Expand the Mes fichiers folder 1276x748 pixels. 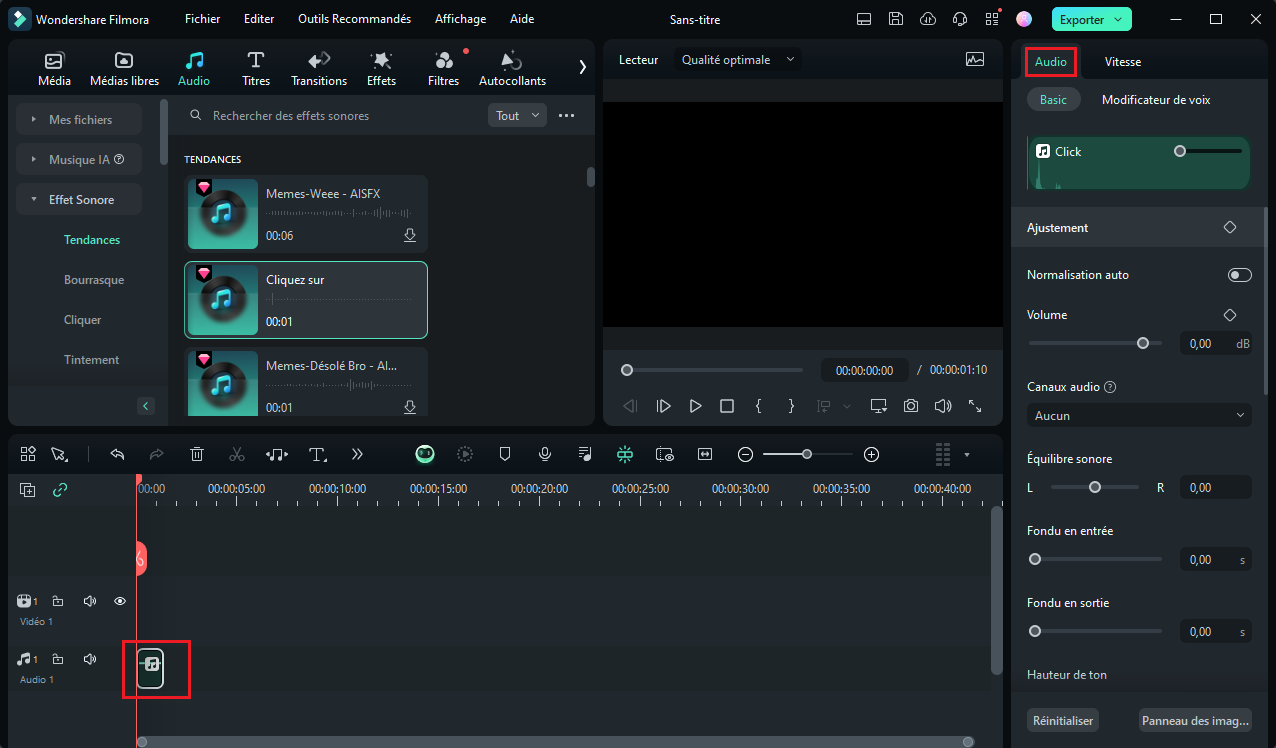pyautogui.click(x=79, y=120)
